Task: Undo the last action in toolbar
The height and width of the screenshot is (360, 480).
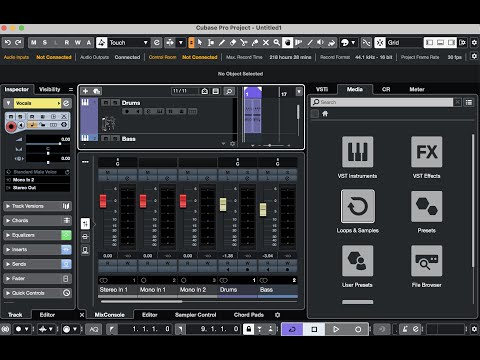Action: coord(8,43)
